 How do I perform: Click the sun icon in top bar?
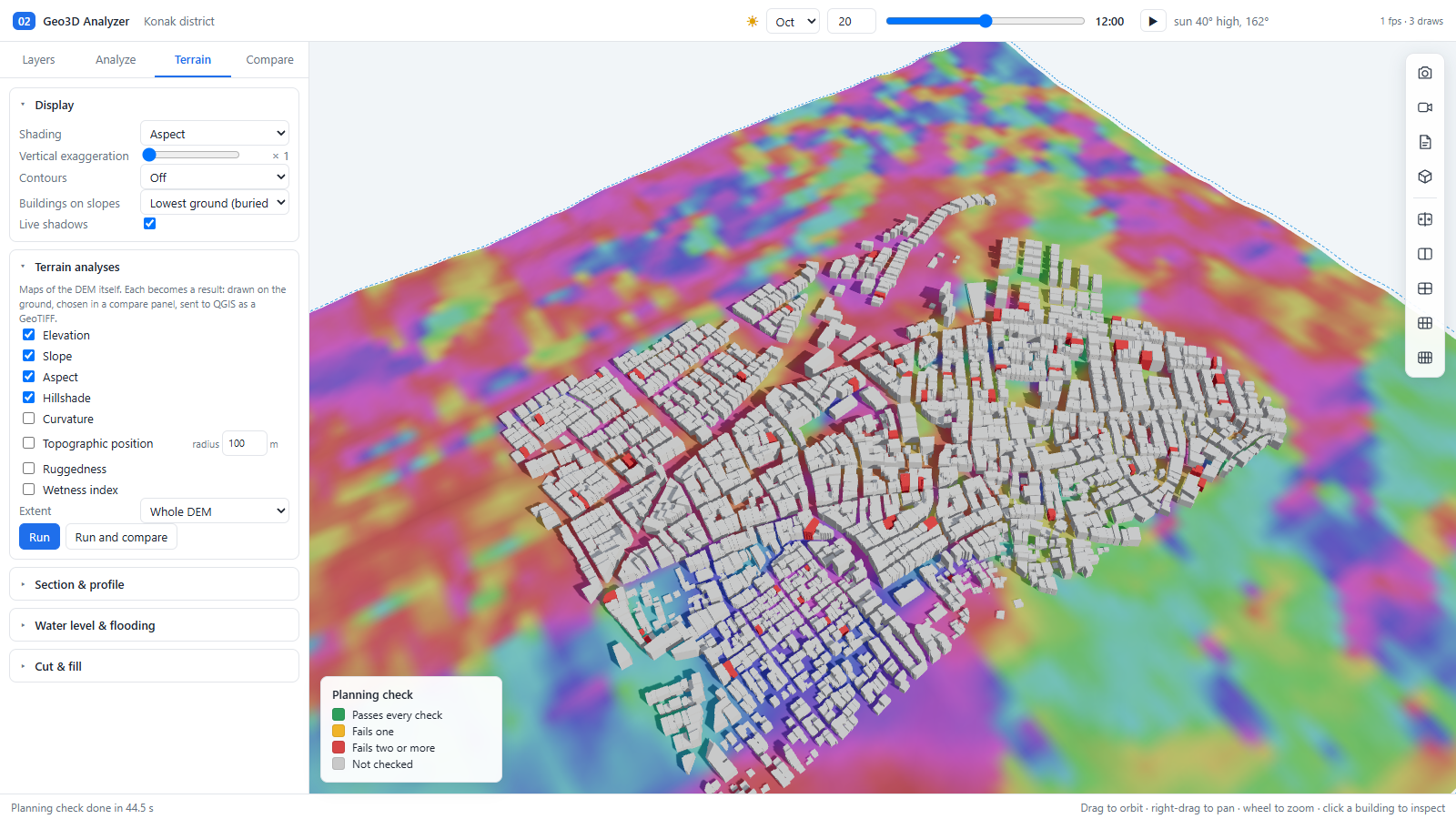tap(753, 21)
